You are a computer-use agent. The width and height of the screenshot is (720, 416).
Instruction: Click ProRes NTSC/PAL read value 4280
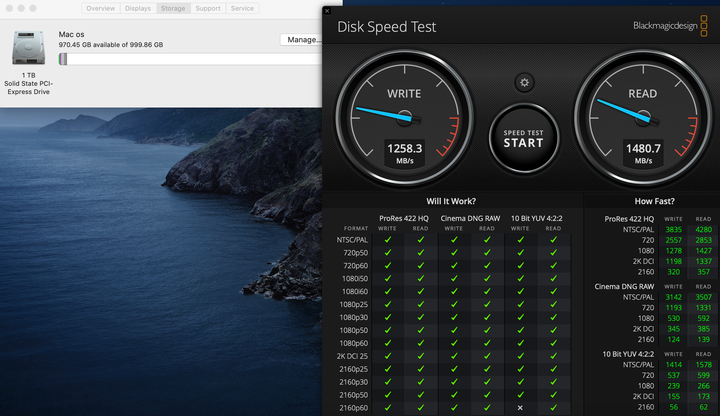(x=703, y=230)
